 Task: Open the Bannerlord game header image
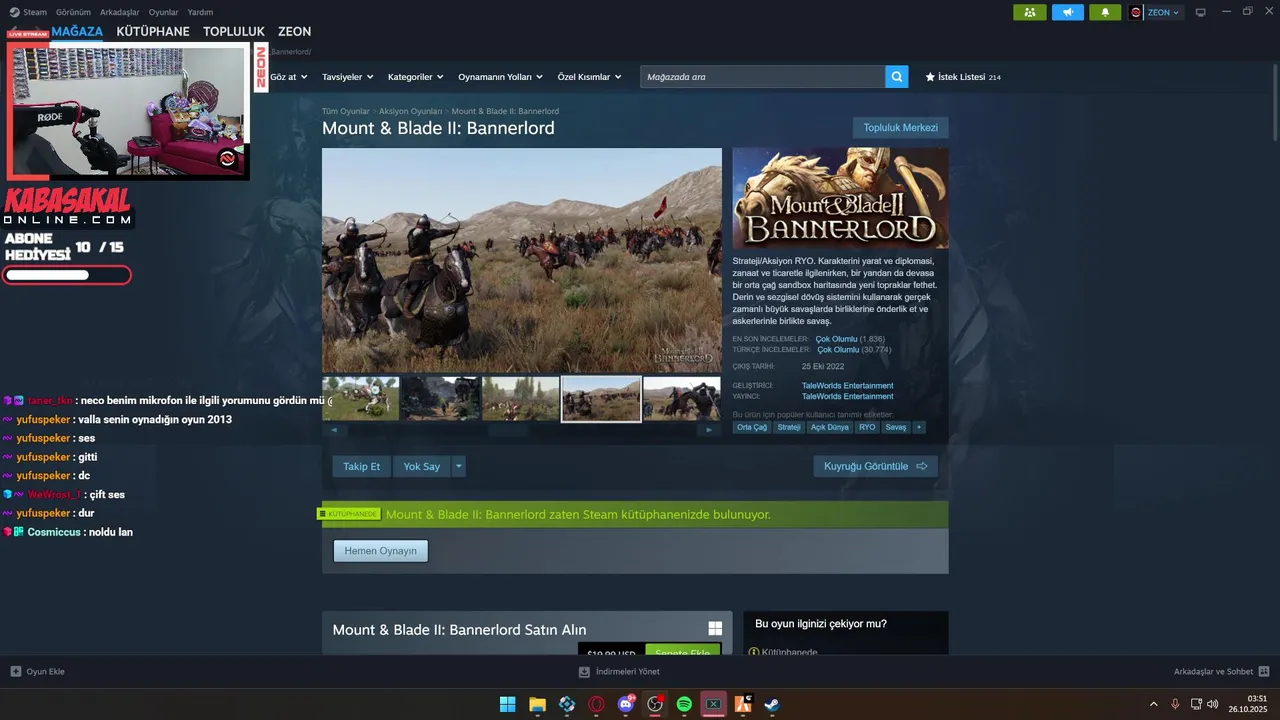click(840, 198)
